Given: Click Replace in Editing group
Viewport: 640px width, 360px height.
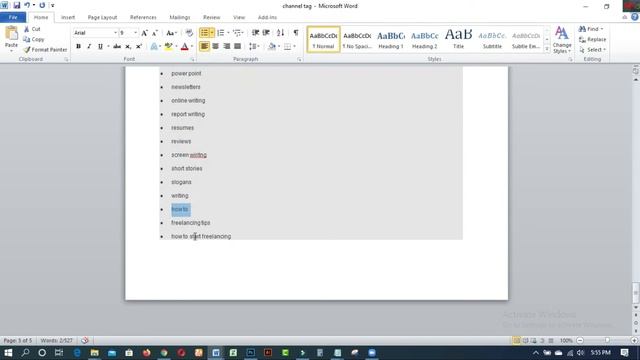Looking at the screenshot, I should pos(592,39).
